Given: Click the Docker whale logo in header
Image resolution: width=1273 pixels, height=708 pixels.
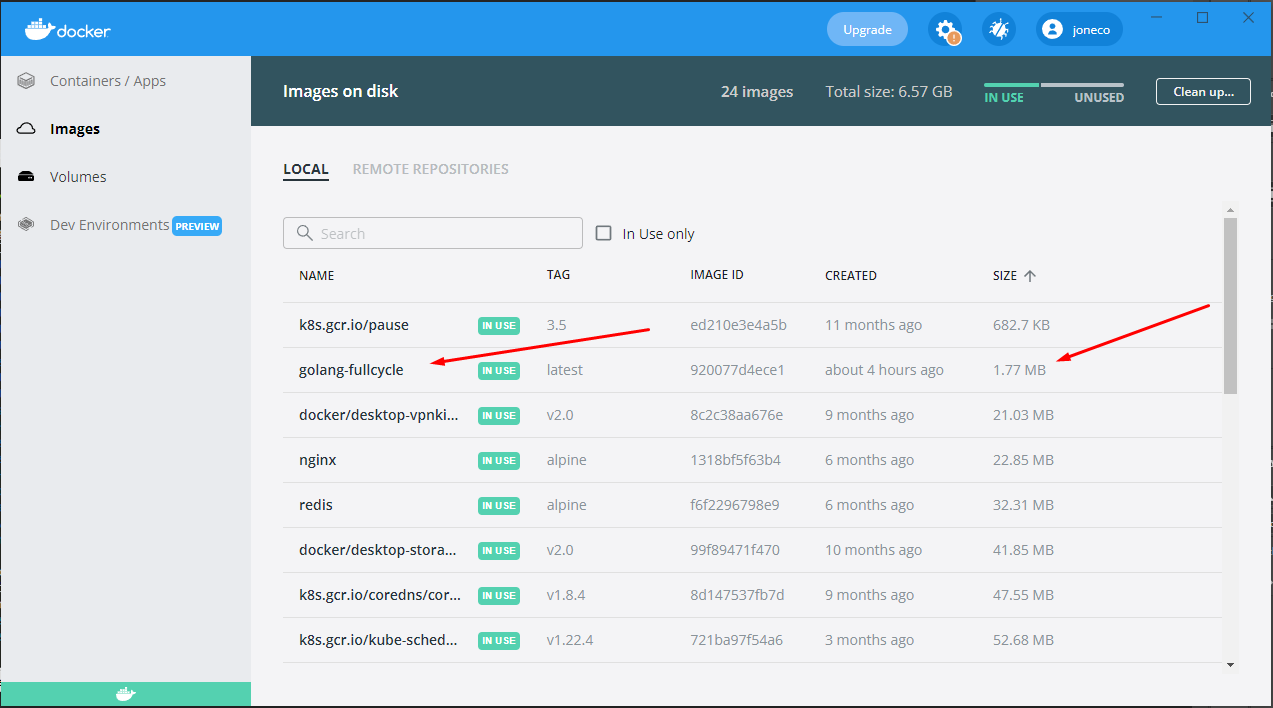Looking at the screenshot, I should click(x=67, y=29).
